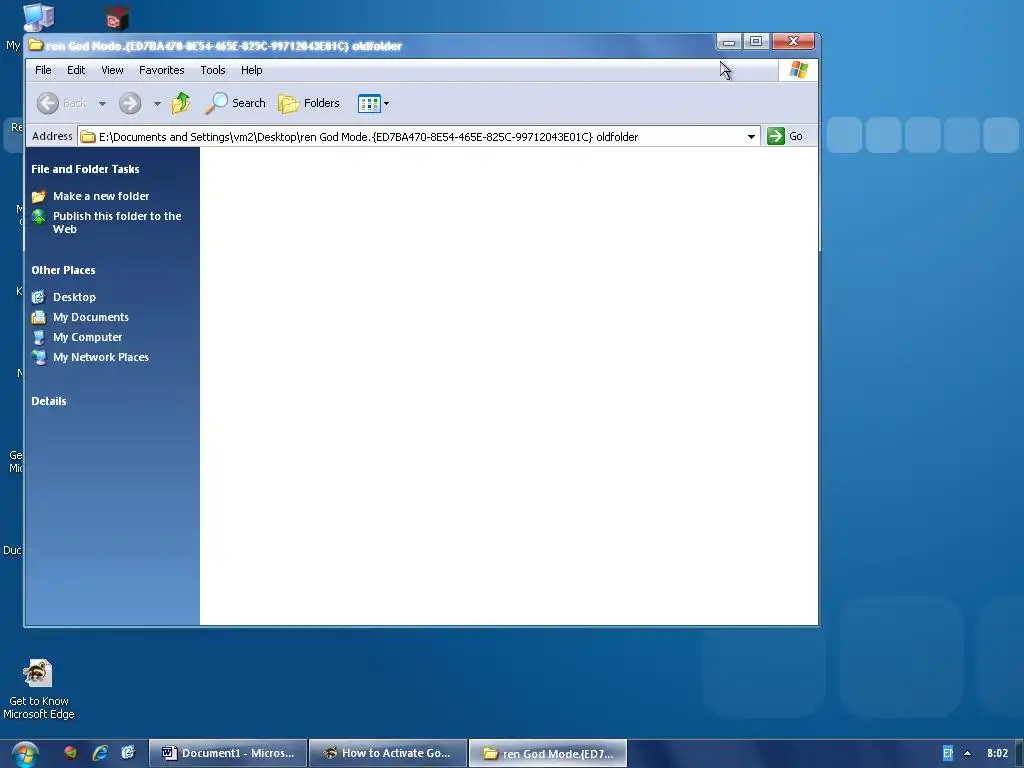Click the ren God Mode taskbar button
The width and height of the screenshot is (1024, 768).
click(548, 754)
